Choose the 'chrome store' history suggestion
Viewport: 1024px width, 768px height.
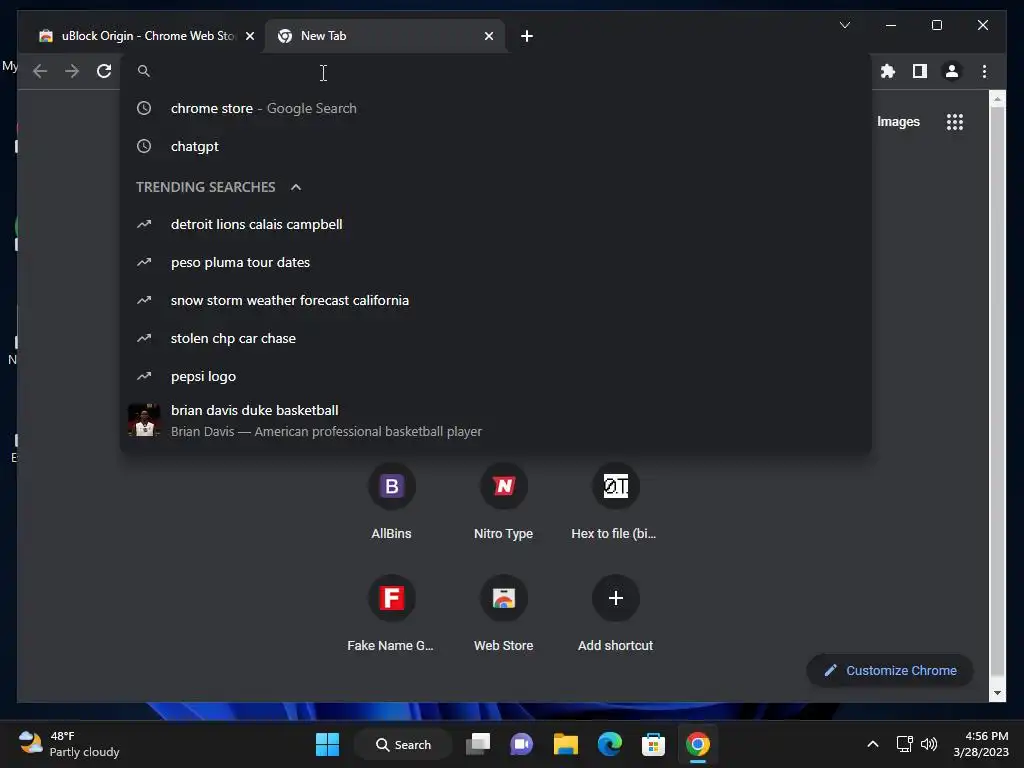[496, 108]
